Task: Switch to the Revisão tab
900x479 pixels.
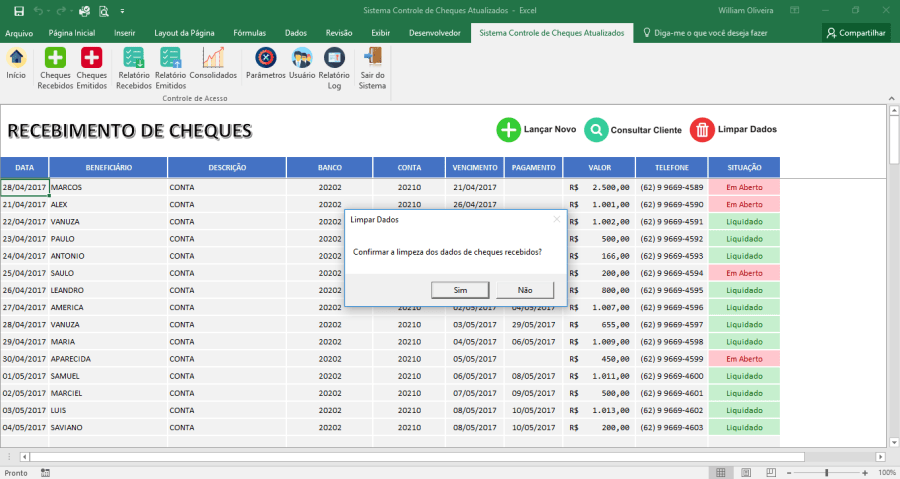Action: point(339,33)
